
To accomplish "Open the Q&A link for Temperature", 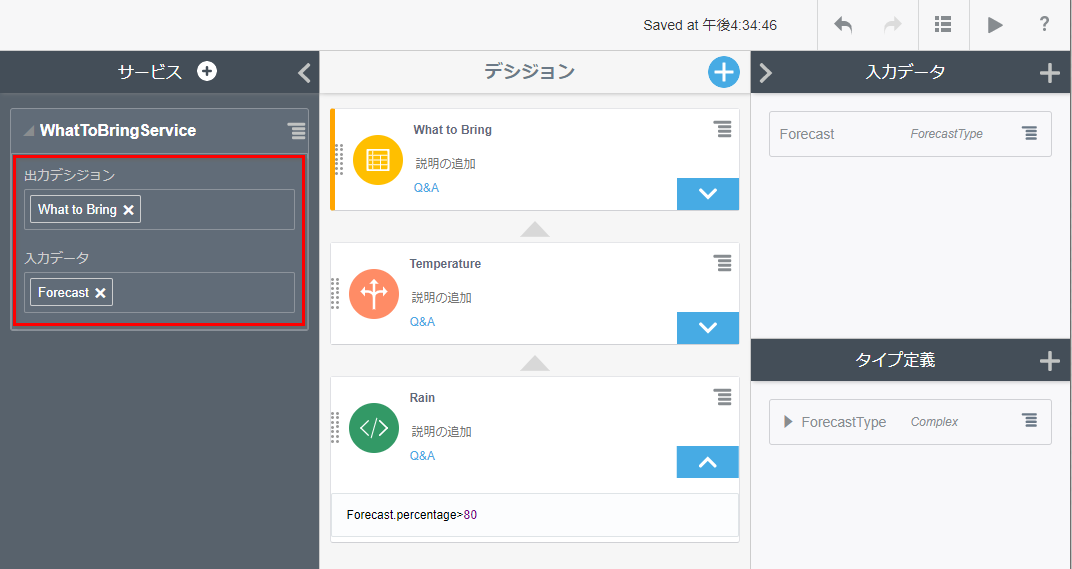I will click(x=422, y=322).
